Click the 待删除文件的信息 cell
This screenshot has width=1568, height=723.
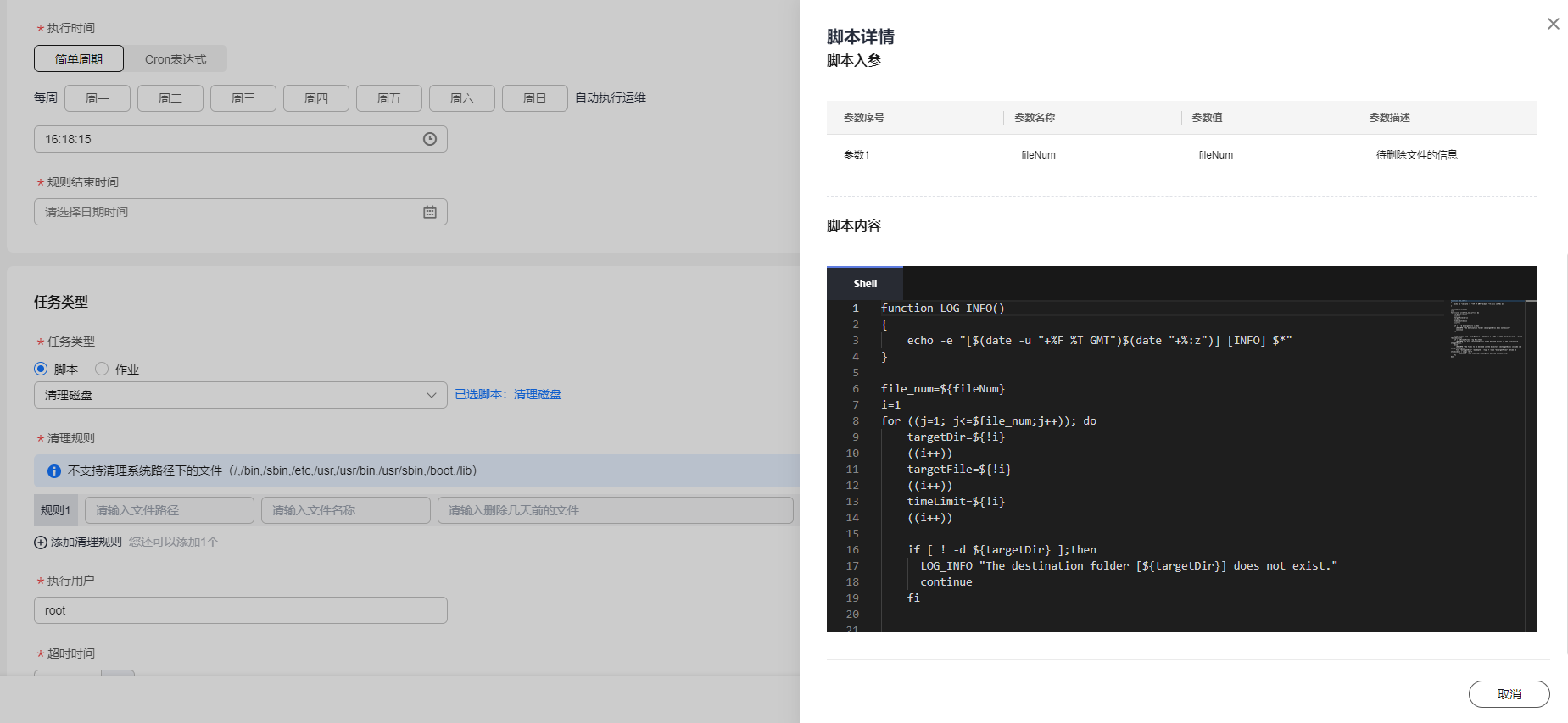pyautogui.click(x=1416, y=155)
